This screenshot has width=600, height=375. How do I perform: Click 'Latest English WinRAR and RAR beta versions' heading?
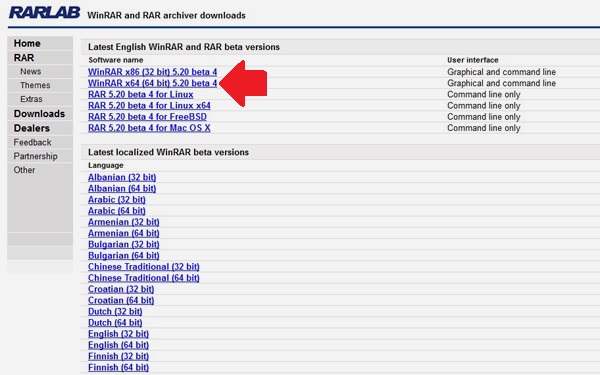point(184,47)
